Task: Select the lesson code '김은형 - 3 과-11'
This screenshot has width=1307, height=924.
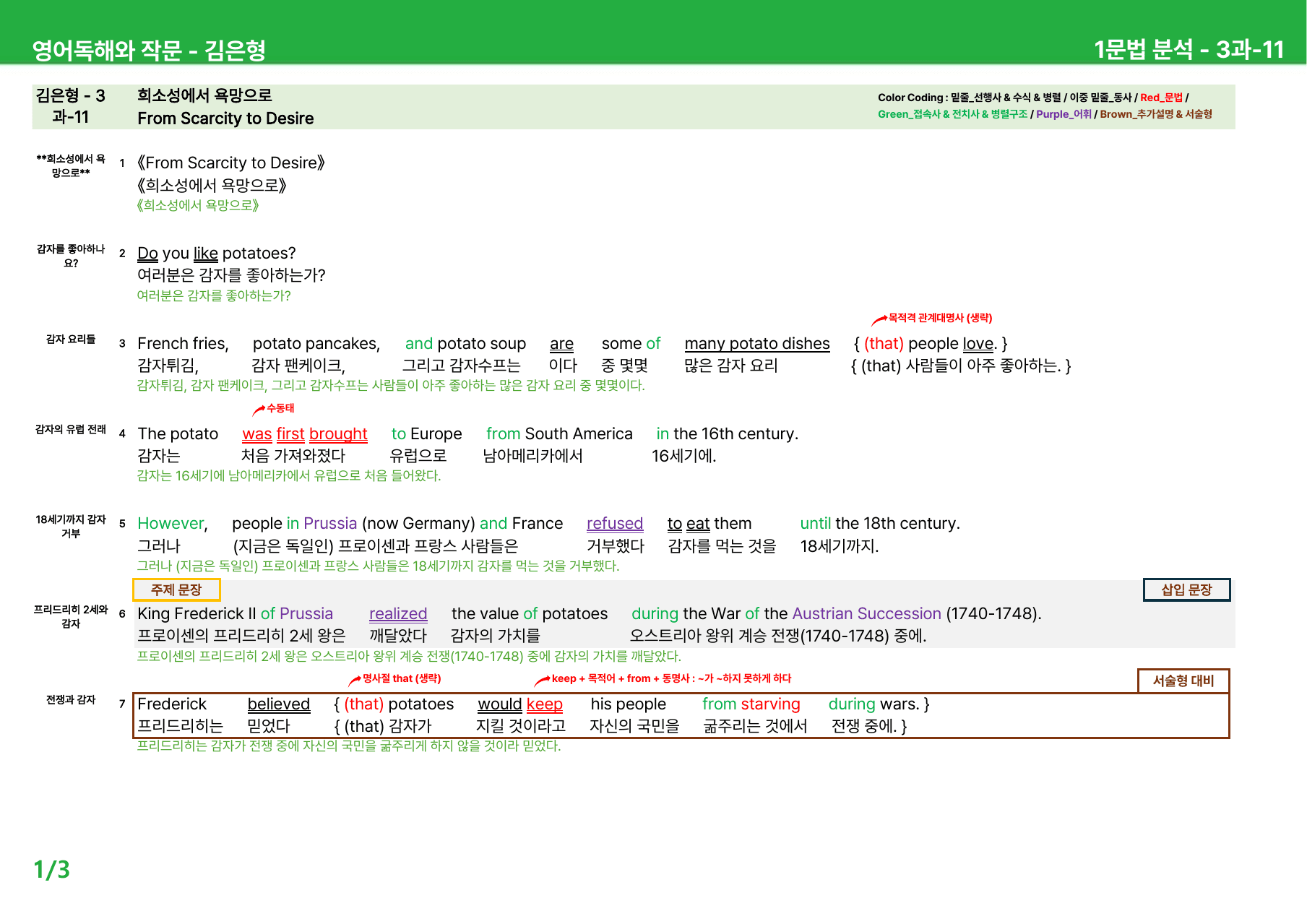Action: pos(71,106)
